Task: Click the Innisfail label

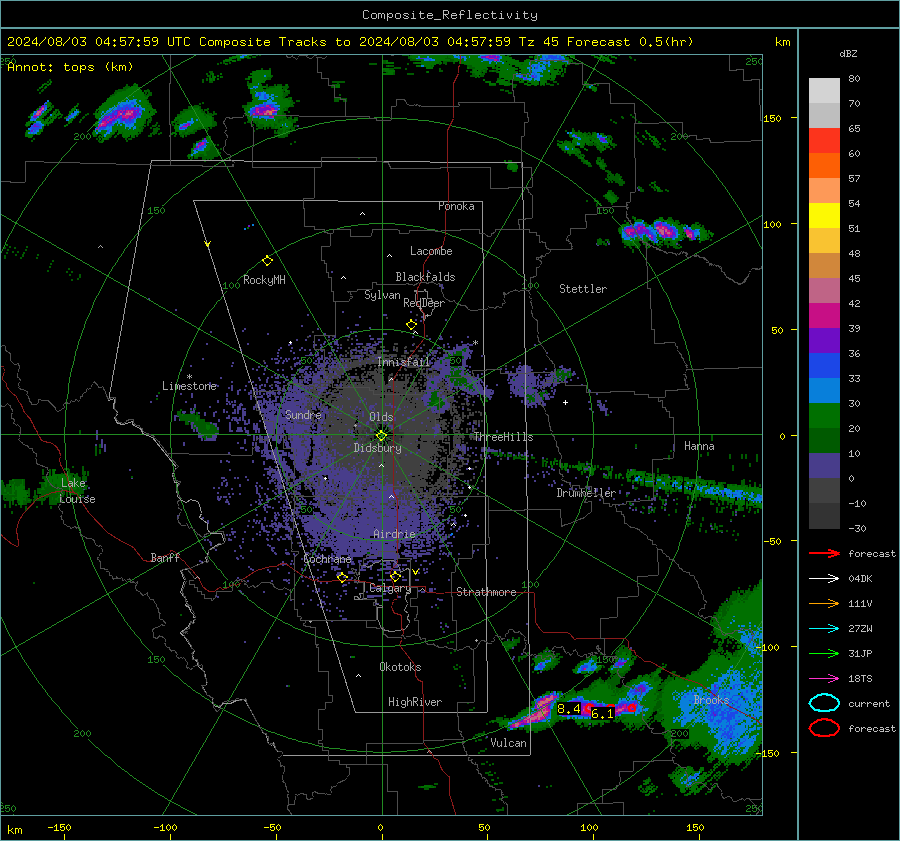Action: click(x=404, y=362)
